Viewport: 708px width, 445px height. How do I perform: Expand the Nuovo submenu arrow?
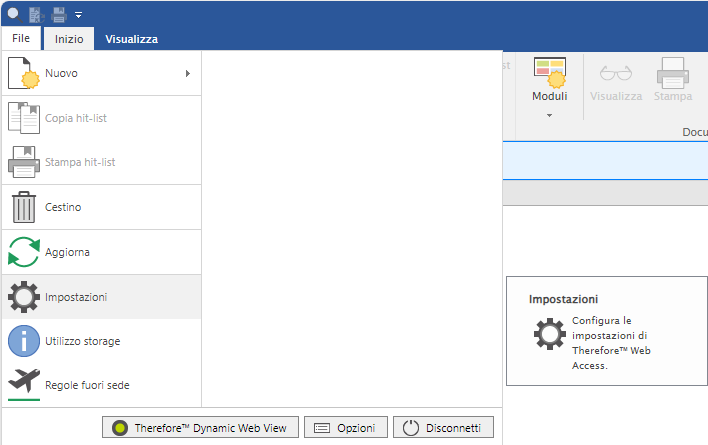pos(187,73)
